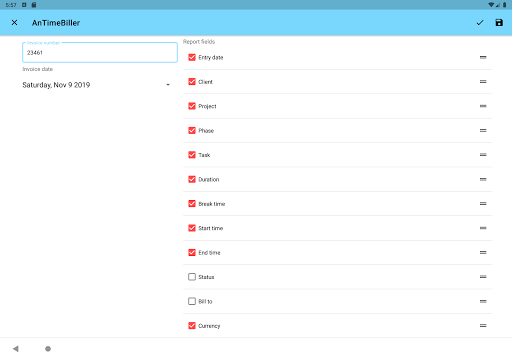Uncheck the End time checkbox

click(x=192, y=252)
